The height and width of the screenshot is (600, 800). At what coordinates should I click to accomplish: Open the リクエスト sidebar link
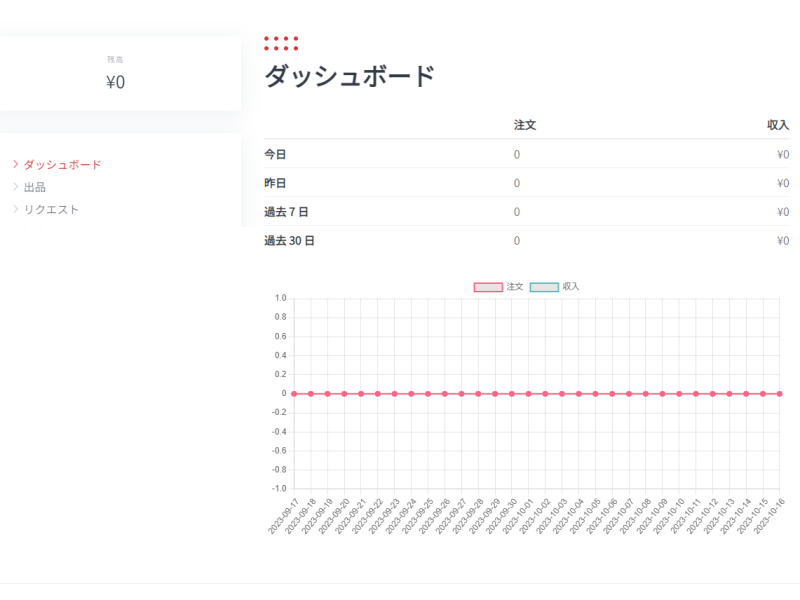click(51, 209)
